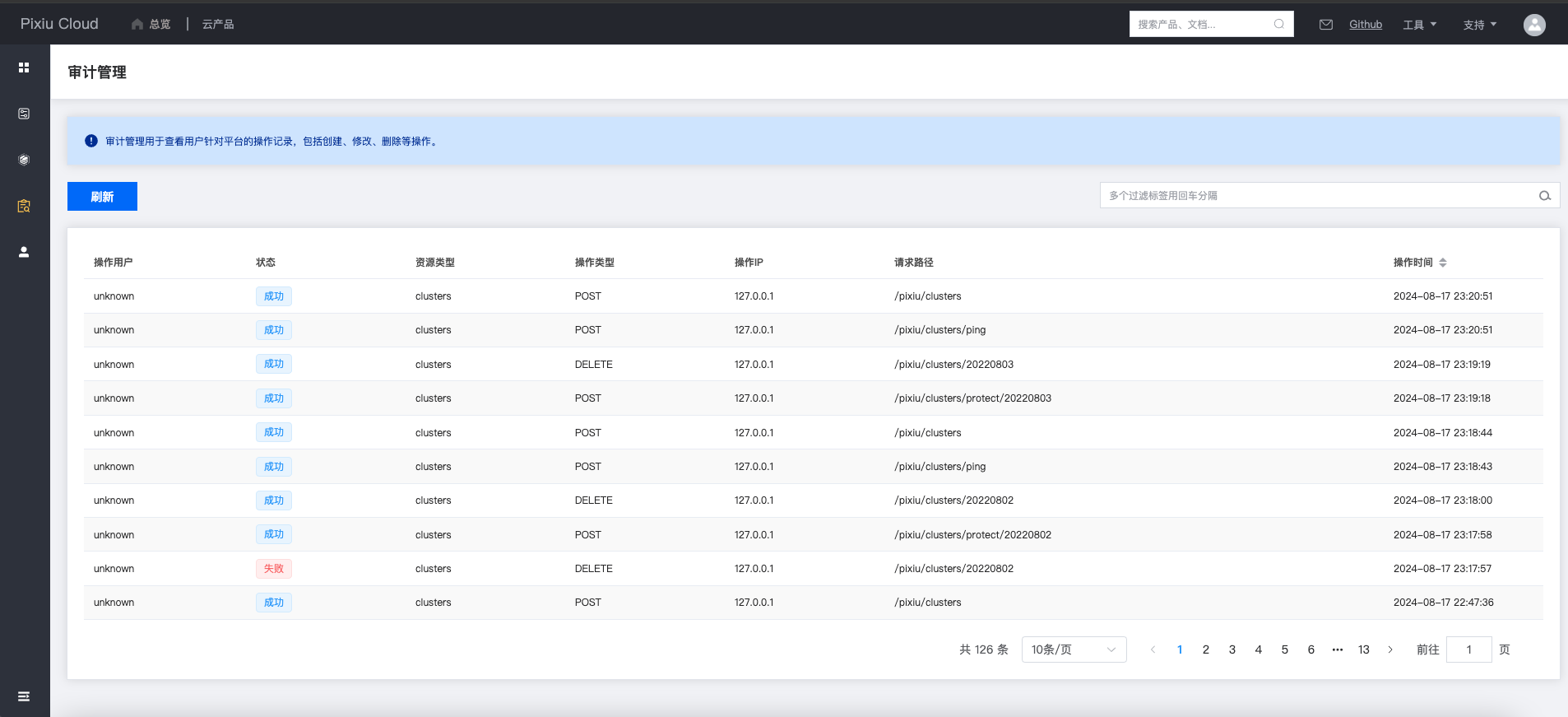Open the user avatar menu
This screenshot has width=1568, height=717.
coord(1534,25)
